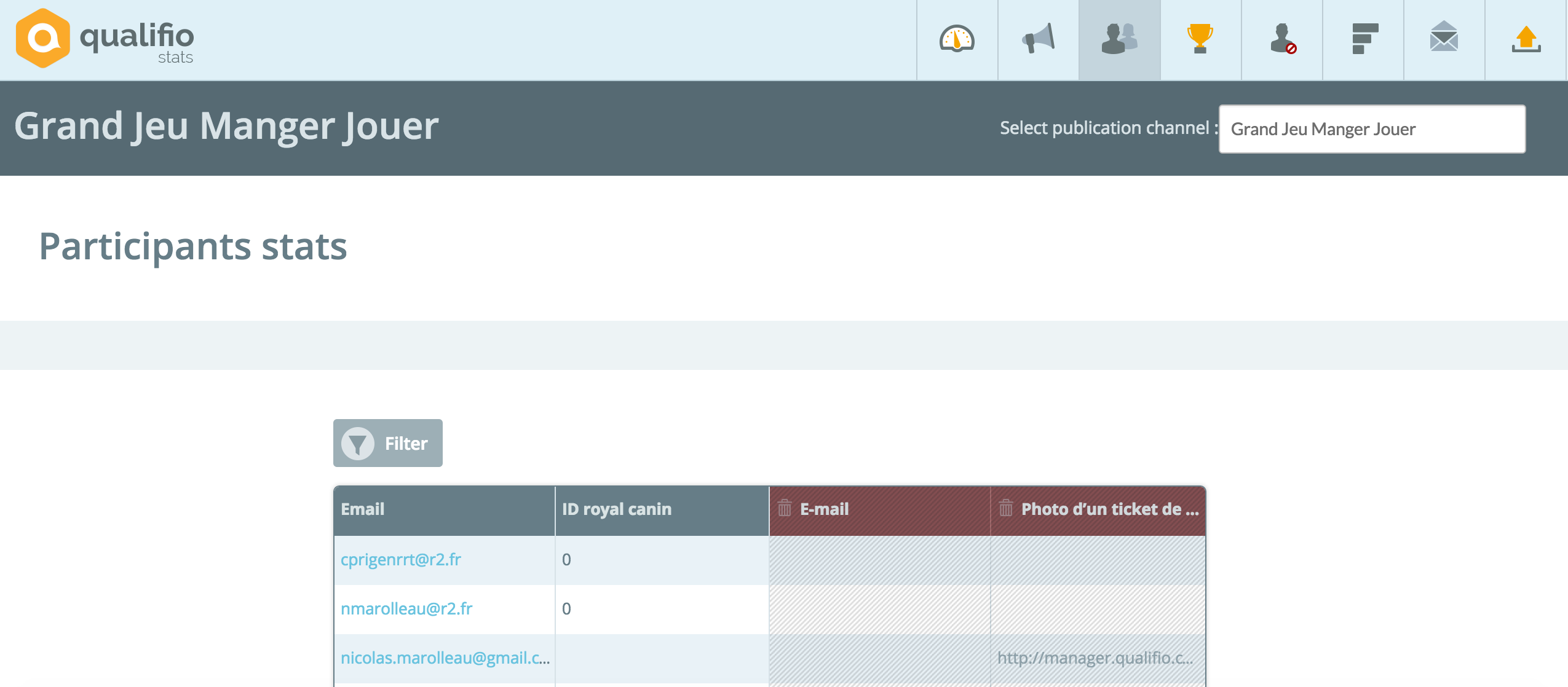The height and width of the screenshot is (687, 1568).
Task: Click the Grand Jeu Manger Jouer title
Action: pyautogui.click(x=226, y=126)
